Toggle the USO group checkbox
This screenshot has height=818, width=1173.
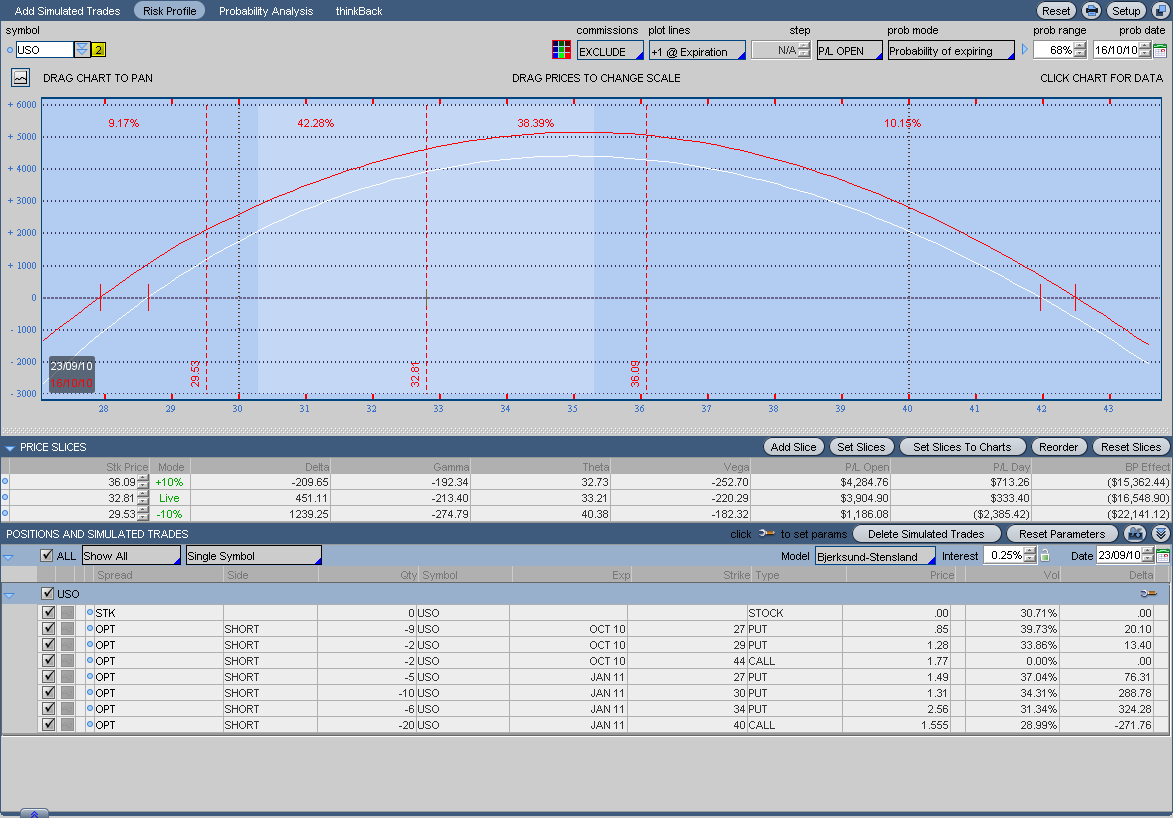tap(48, 594)
